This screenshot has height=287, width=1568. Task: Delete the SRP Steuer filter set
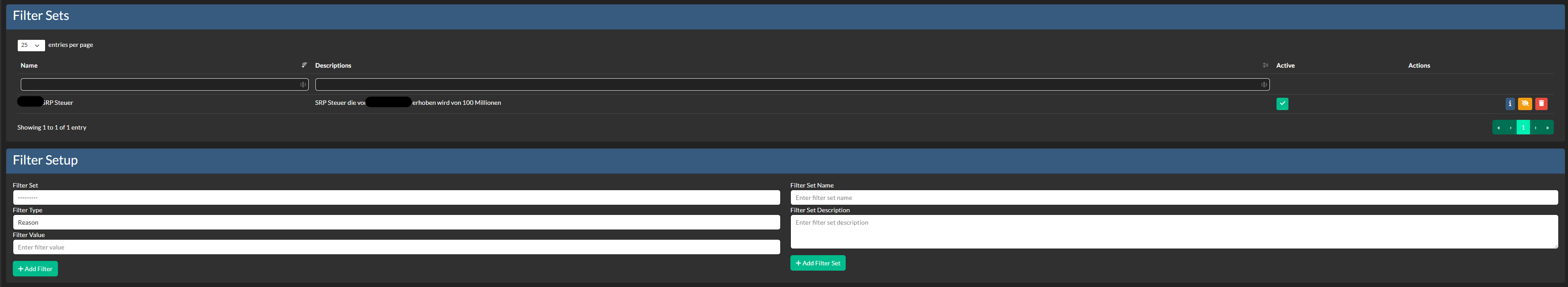click(x=1541, y=104)
